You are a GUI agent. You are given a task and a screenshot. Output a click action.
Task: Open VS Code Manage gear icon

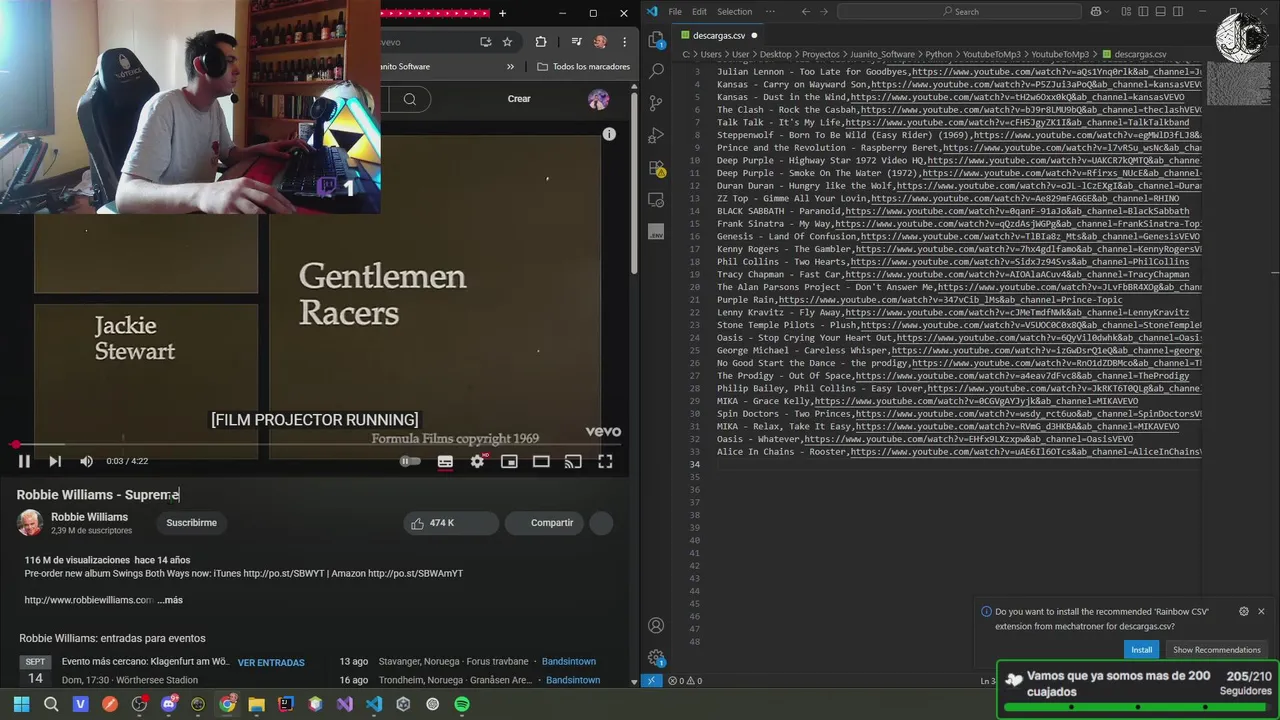pyautogui.click(x=656, y=658)
